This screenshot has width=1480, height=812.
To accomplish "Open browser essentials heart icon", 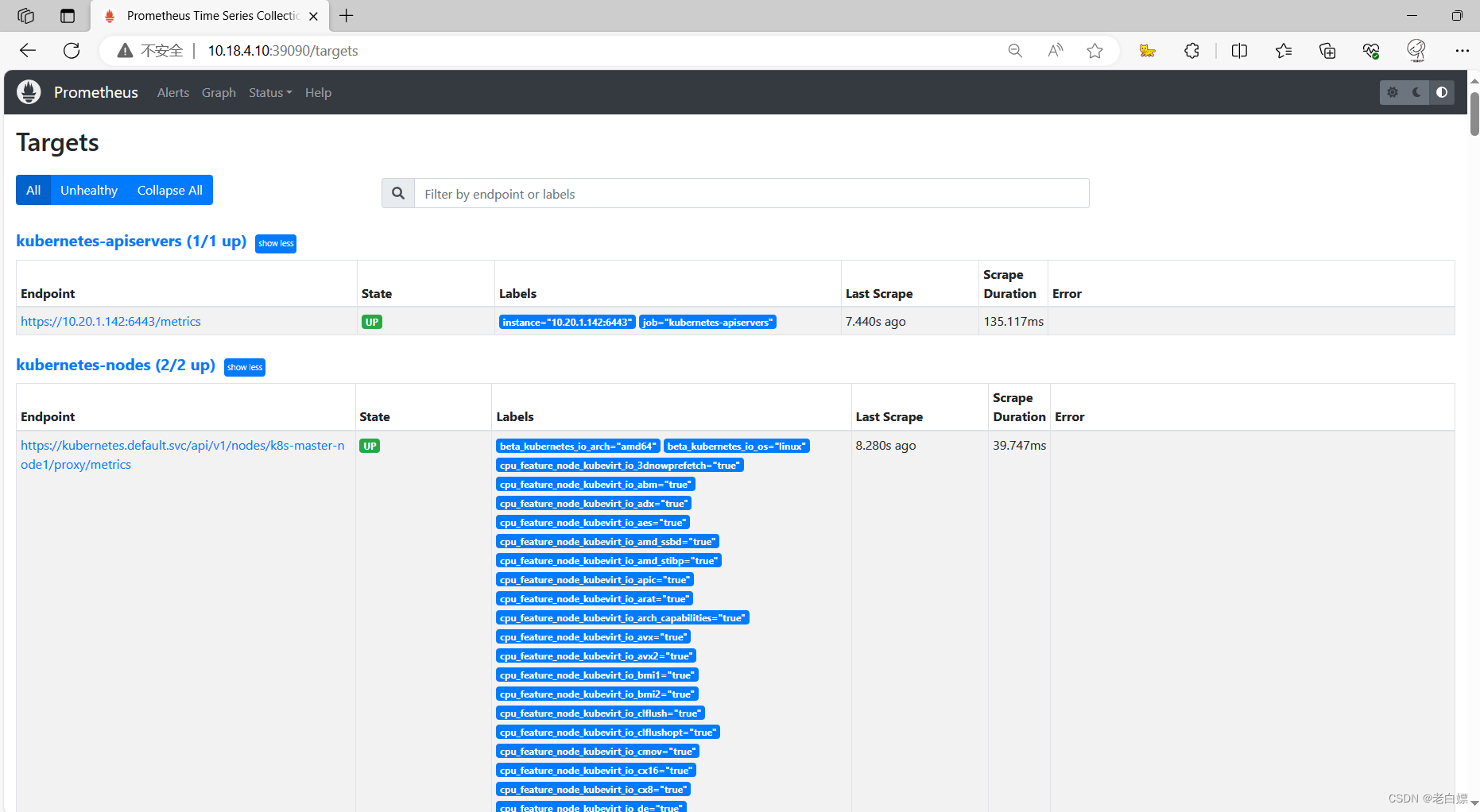I will pyautogui.click(x=1371, y=51).
